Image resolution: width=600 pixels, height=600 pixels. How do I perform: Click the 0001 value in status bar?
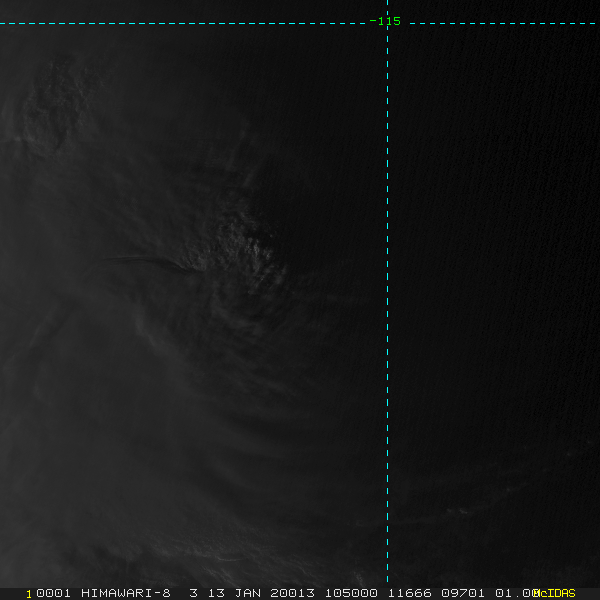tap(53, 593)
